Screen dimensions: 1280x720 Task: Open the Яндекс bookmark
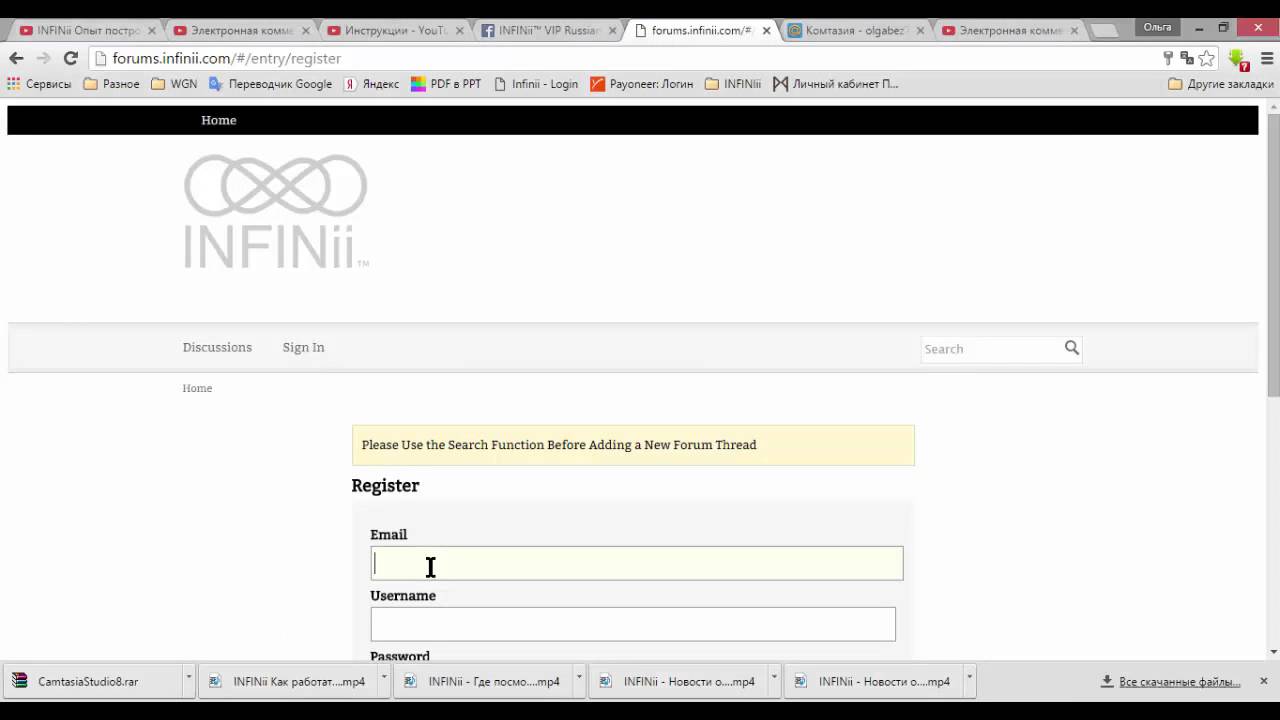[371, 84]
